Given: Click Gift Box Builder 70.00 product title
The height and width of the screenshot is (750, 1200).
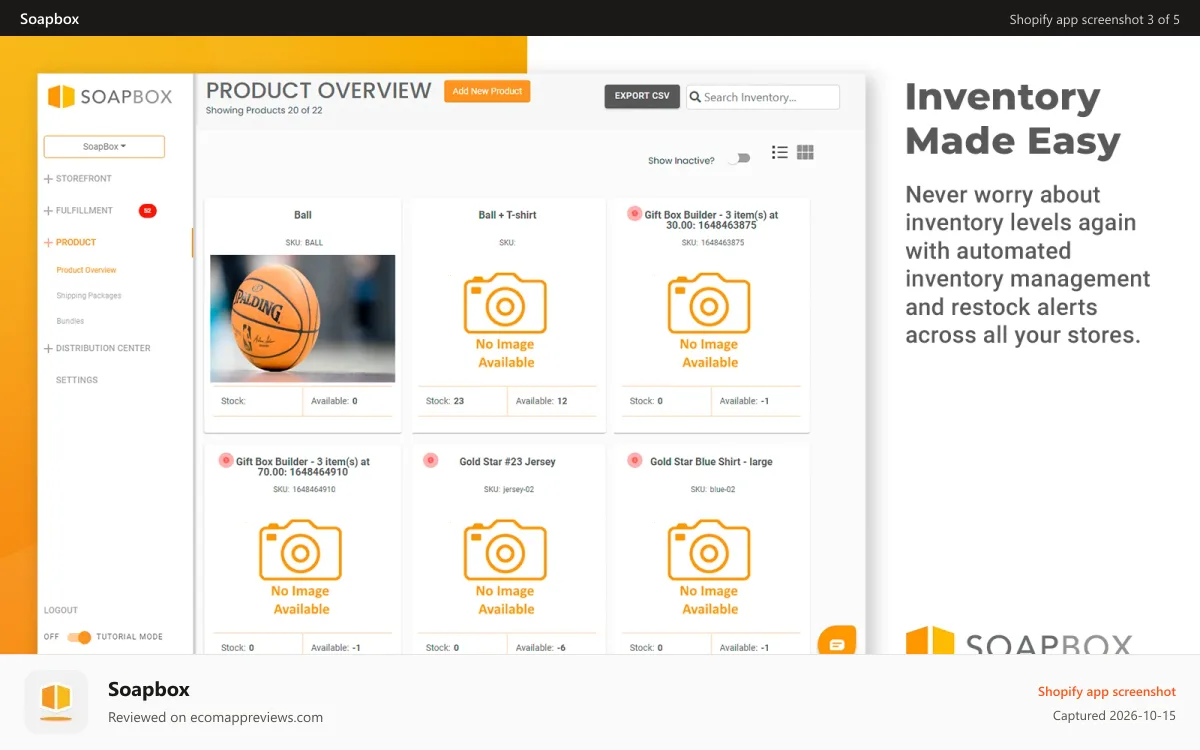Looking at the screenshot, I should click(x=303, y=467).
